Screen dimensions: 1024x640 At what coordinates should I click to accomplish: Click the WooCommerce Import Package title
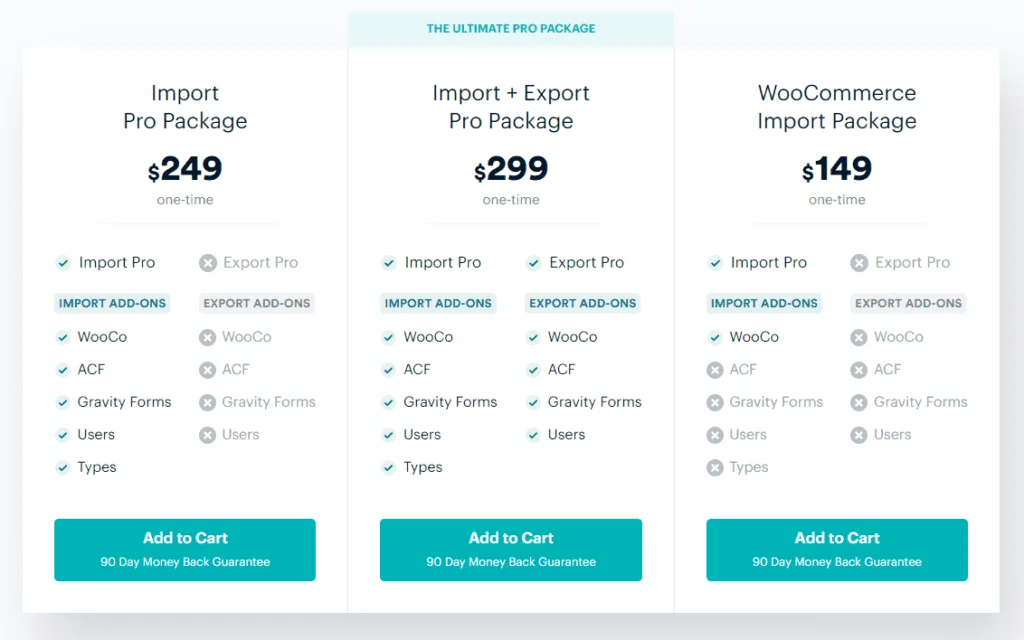(x=837, y=105)
